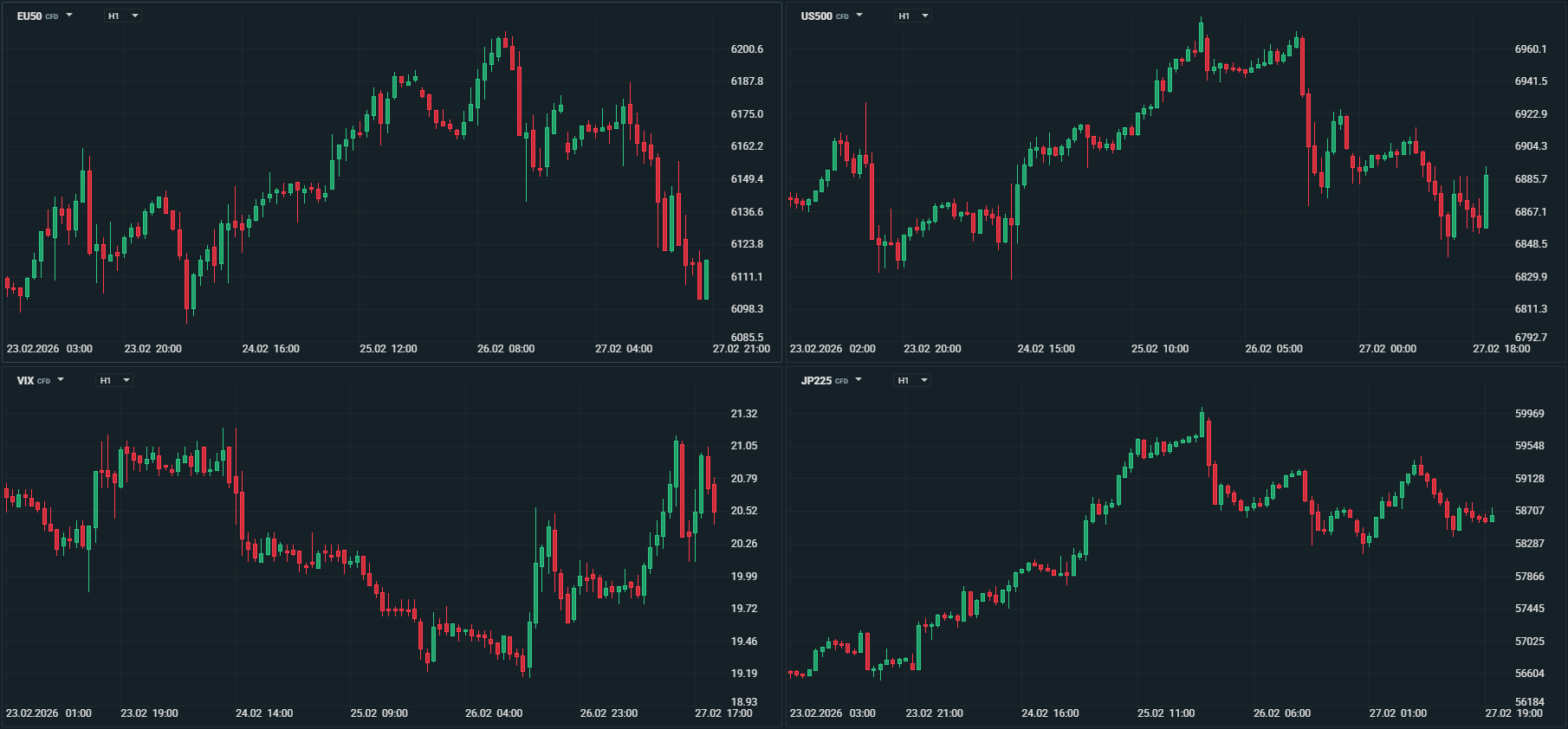This screenshot has height=729, width=1568.
Task: Click the 27.02 18:00 label on US500 time axis
Action: pos(1501,349)
